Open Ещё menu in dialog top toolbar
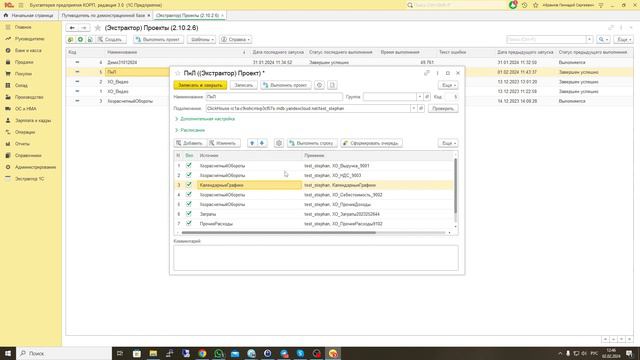 tap(448, 85)
